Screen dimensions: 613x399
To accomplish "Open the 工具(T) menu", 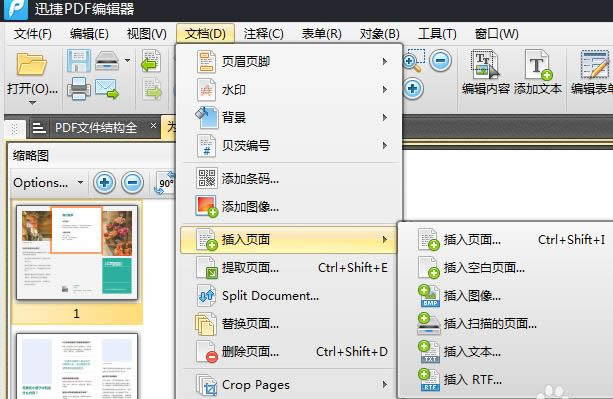I will tap(437, 34).
